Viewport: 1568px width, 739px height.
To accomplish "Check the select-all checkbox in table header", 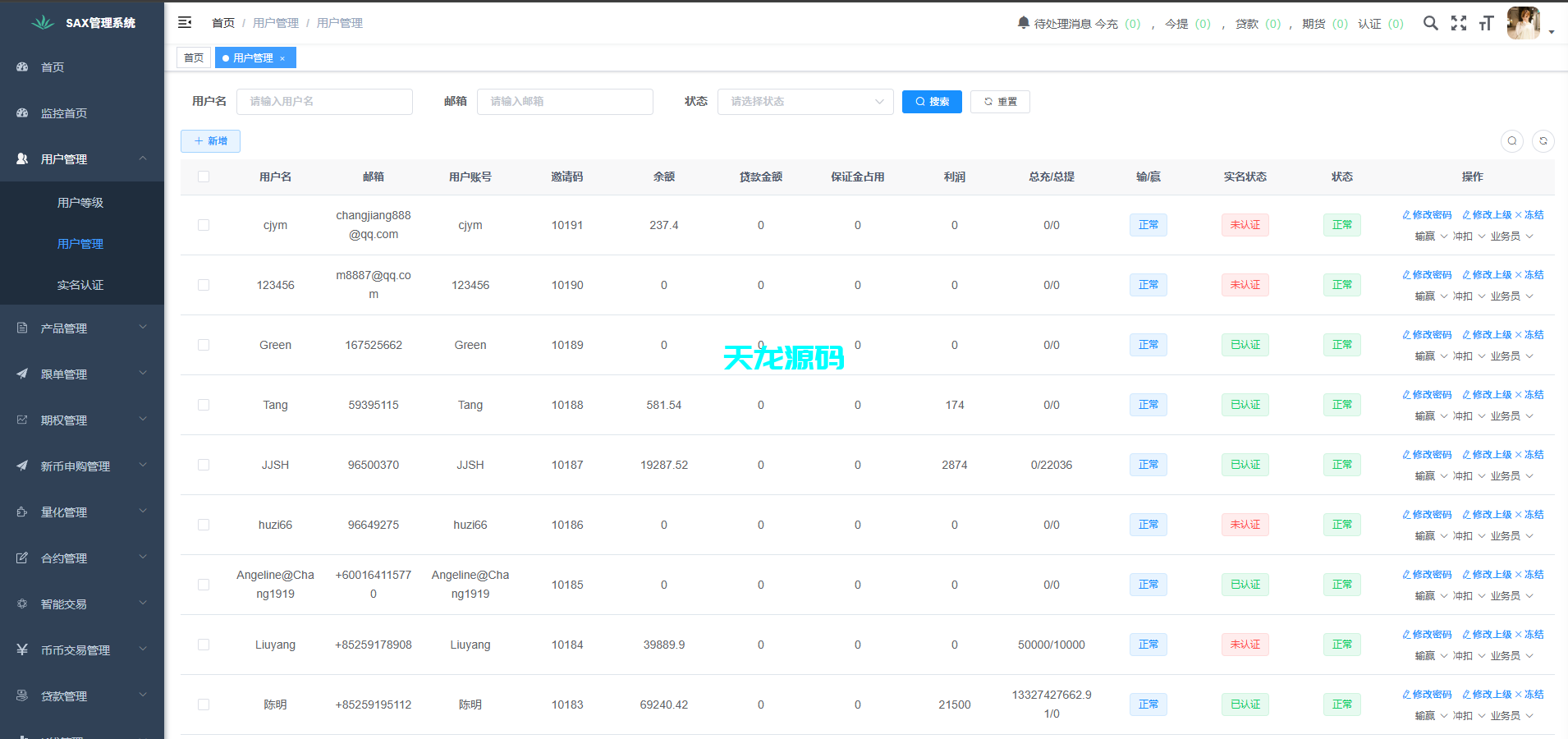I will (204, 176).
